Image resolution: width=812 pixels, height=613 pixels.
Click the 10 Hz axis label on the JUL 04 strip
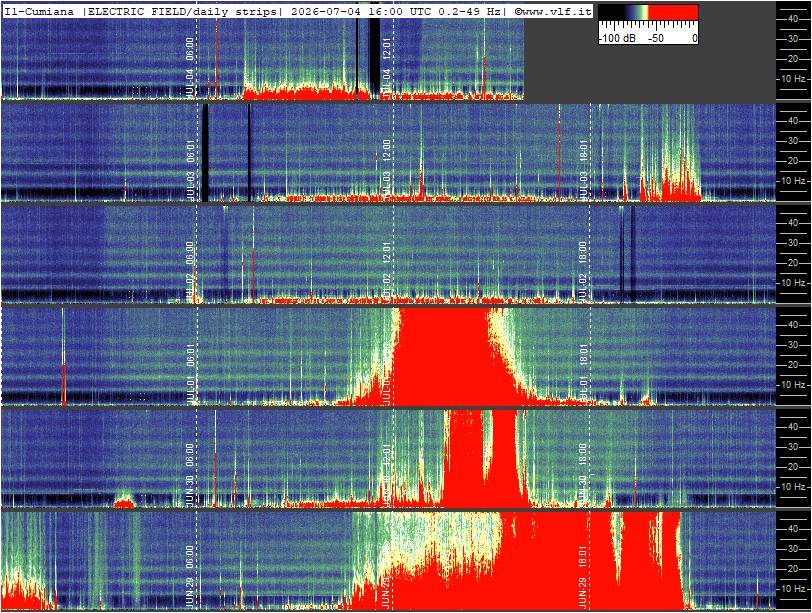point(793,79)
